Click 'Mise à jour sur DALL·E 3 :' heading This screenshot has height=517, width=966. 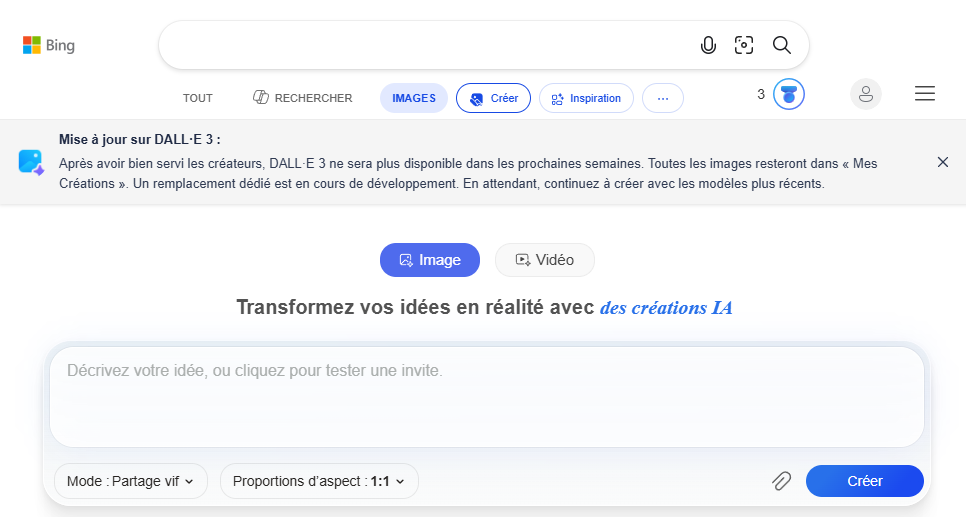(140, 139)
